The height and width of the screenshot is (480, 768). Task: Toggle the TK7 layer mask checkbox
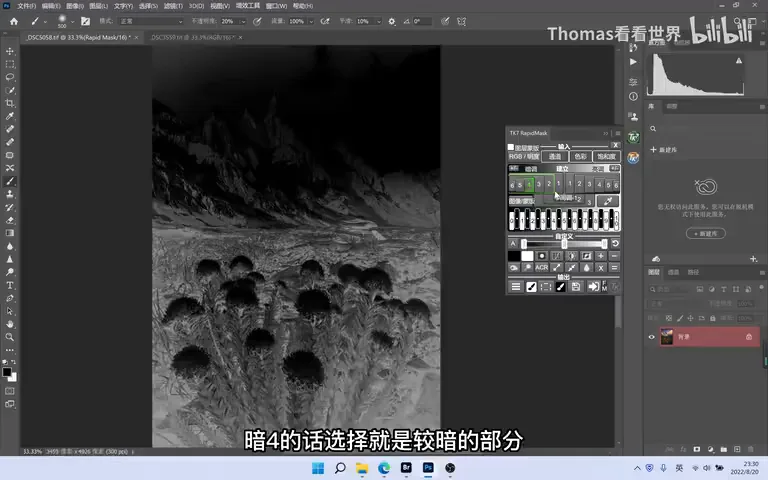pos(511,147)
